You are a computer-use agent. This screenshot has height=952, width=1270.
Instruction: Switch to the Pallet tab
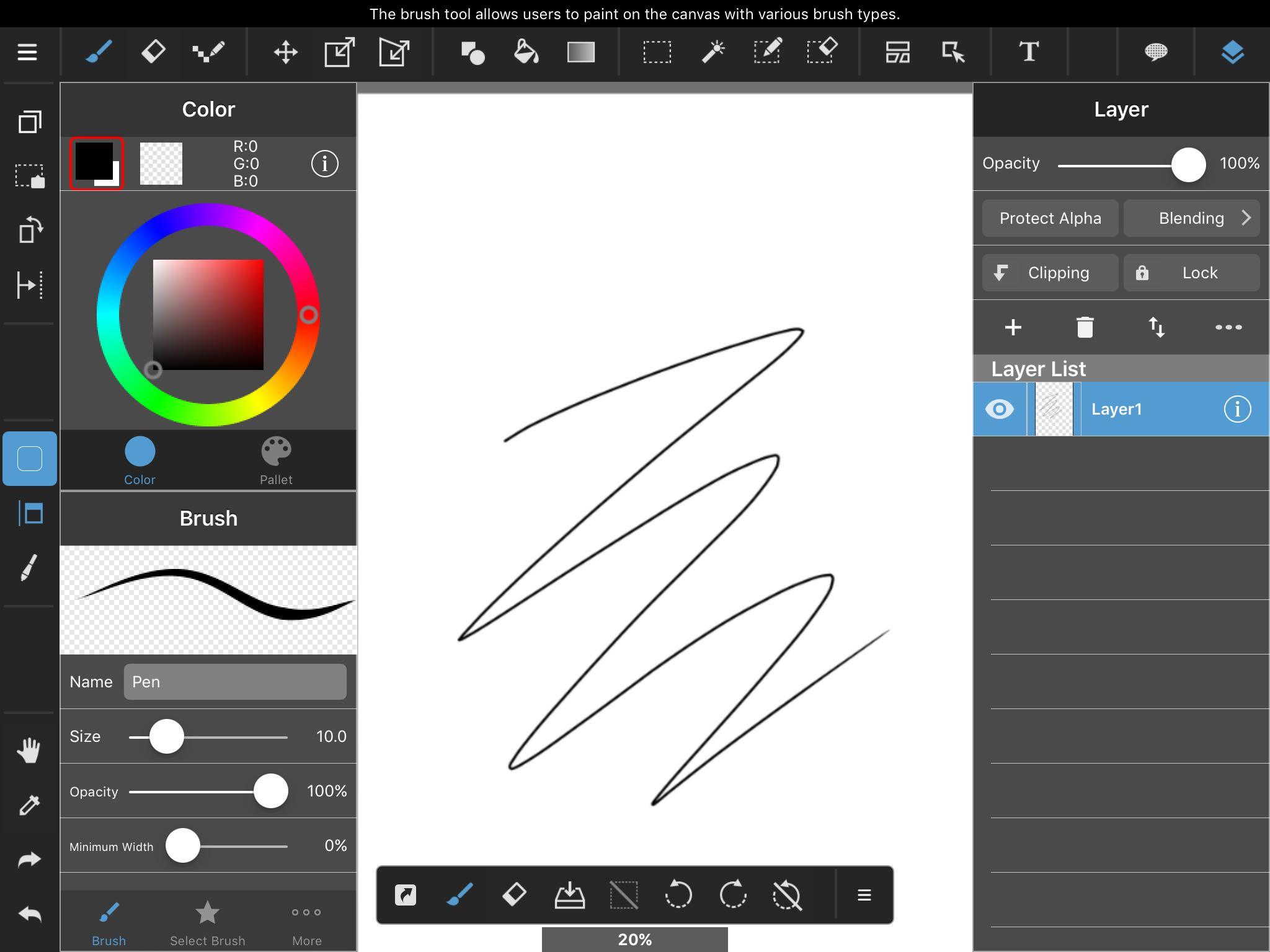point(276,461)
